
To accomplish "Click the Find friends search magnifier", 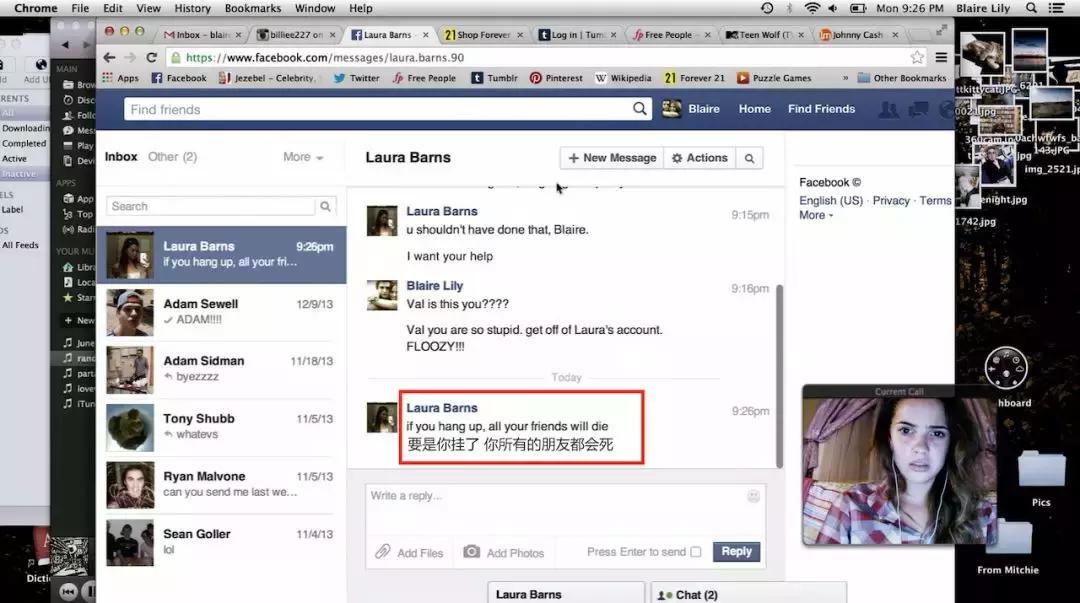I will [x=639, y=109].
